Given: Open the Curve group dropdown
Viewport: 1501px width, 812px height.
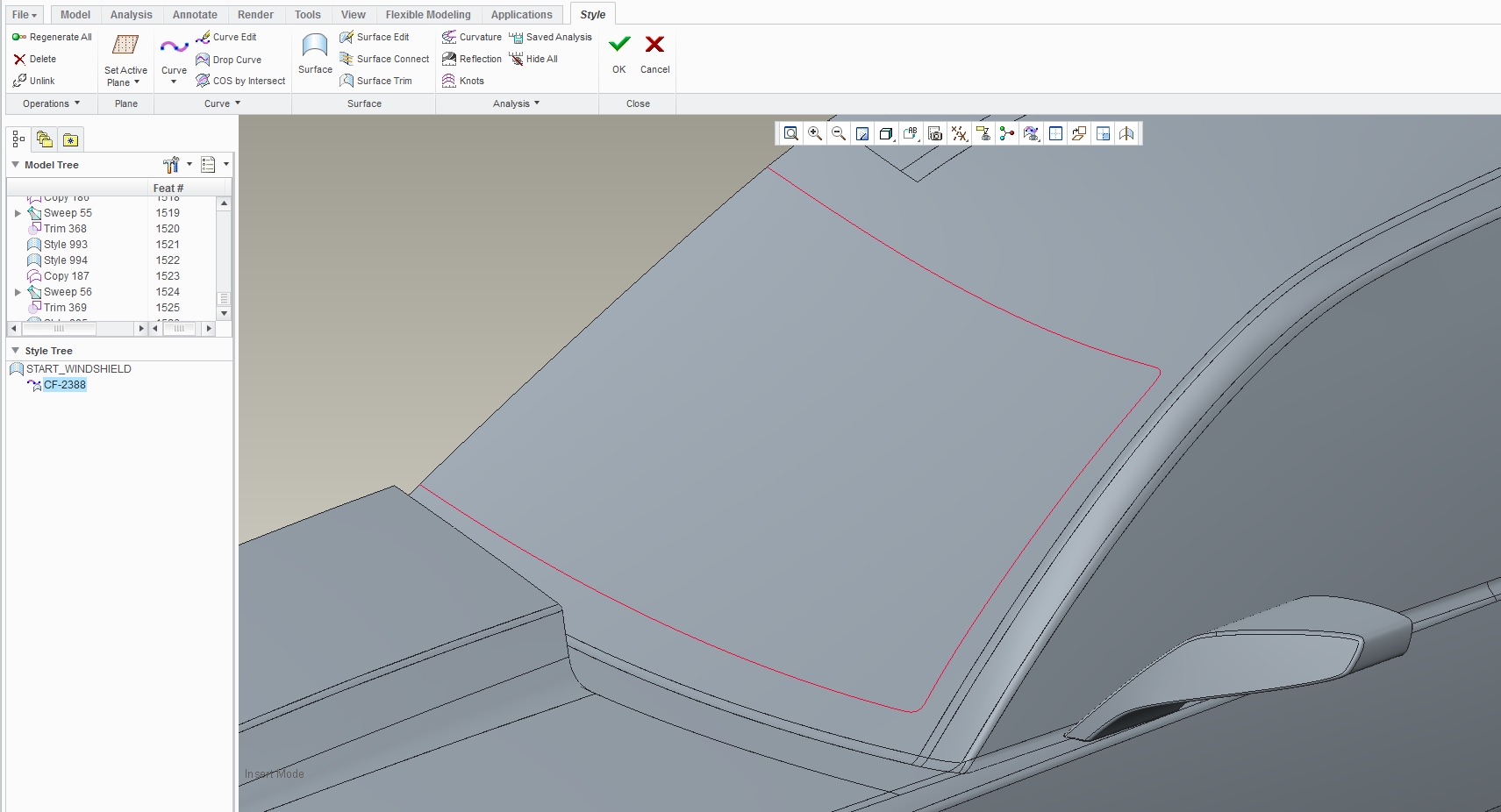Looking at the screenshot, I should (223, 103).
